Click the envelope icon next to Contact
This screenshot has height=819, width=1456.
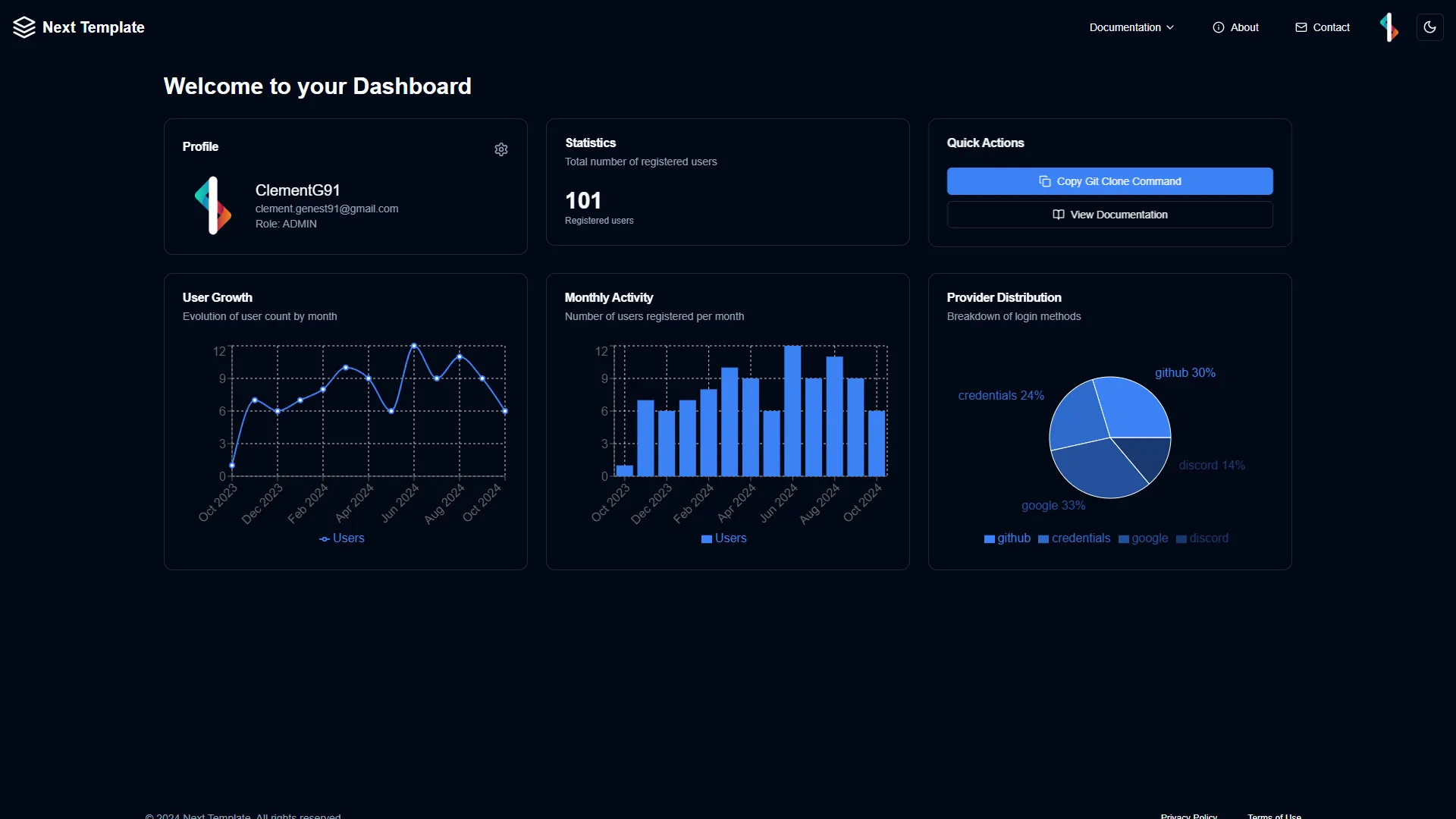1301,27
